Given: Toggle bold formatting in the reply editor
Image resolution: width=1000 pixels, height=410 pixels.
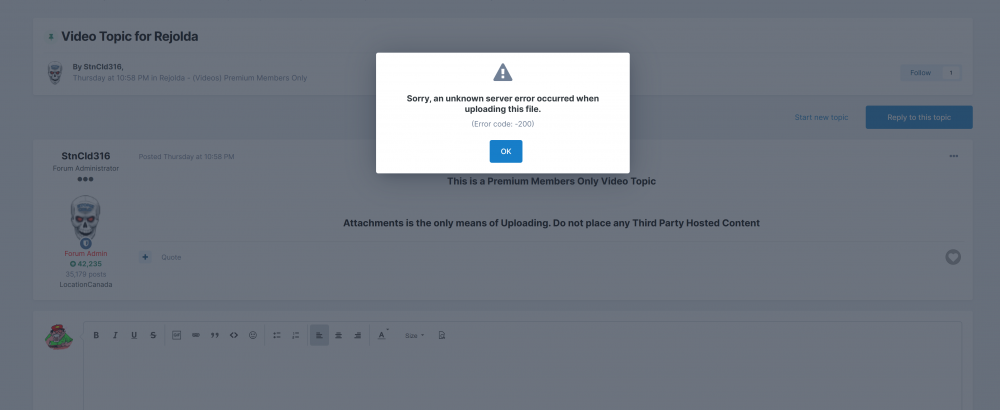Looking at the screenshot, I should click(96, 335).
